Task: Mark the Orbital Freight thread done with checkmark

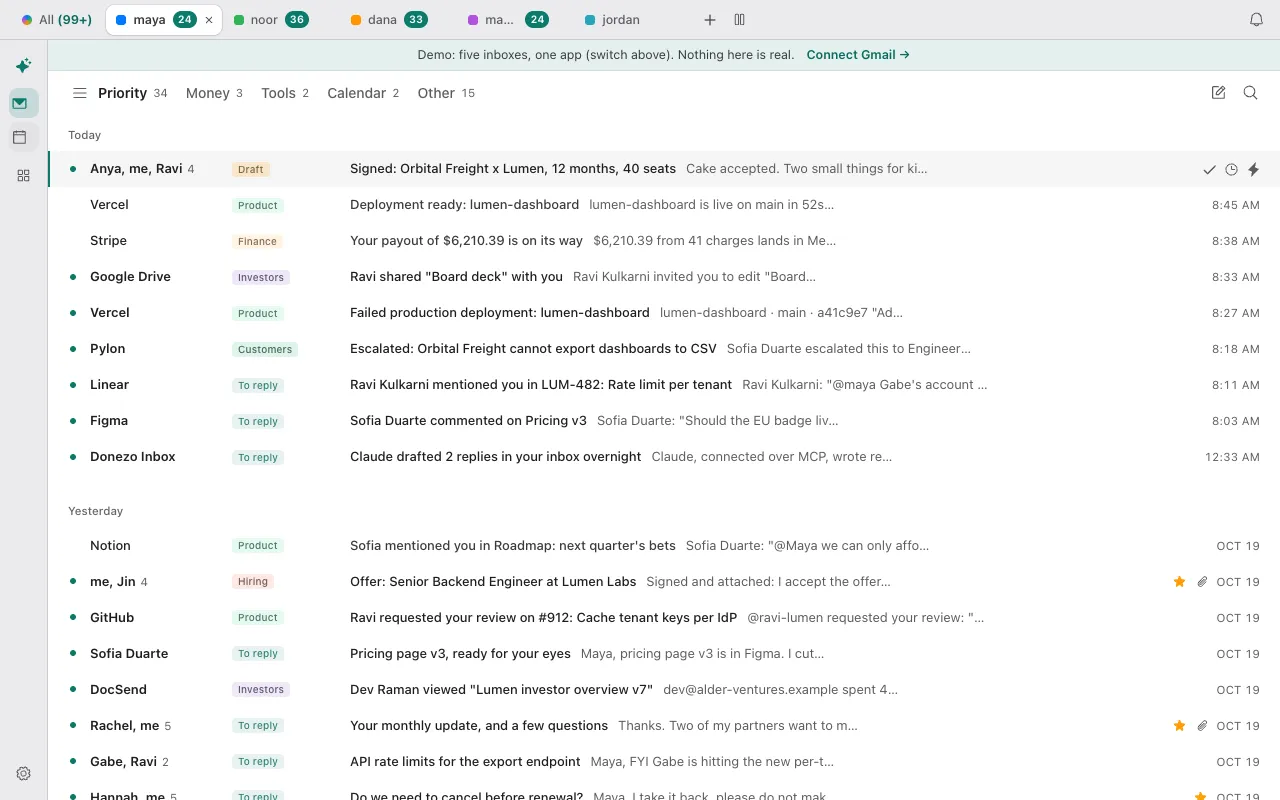Action: tap(1209, 169)
